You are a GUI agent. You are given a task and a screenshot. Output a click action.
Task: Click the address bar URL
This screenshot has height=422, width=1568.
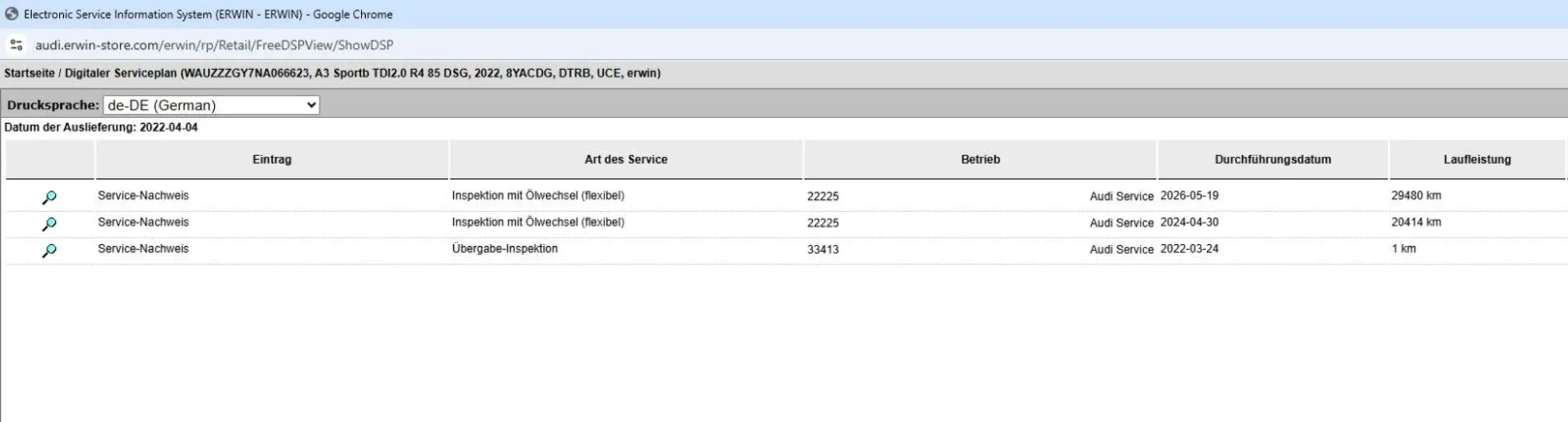coord(214,45)
